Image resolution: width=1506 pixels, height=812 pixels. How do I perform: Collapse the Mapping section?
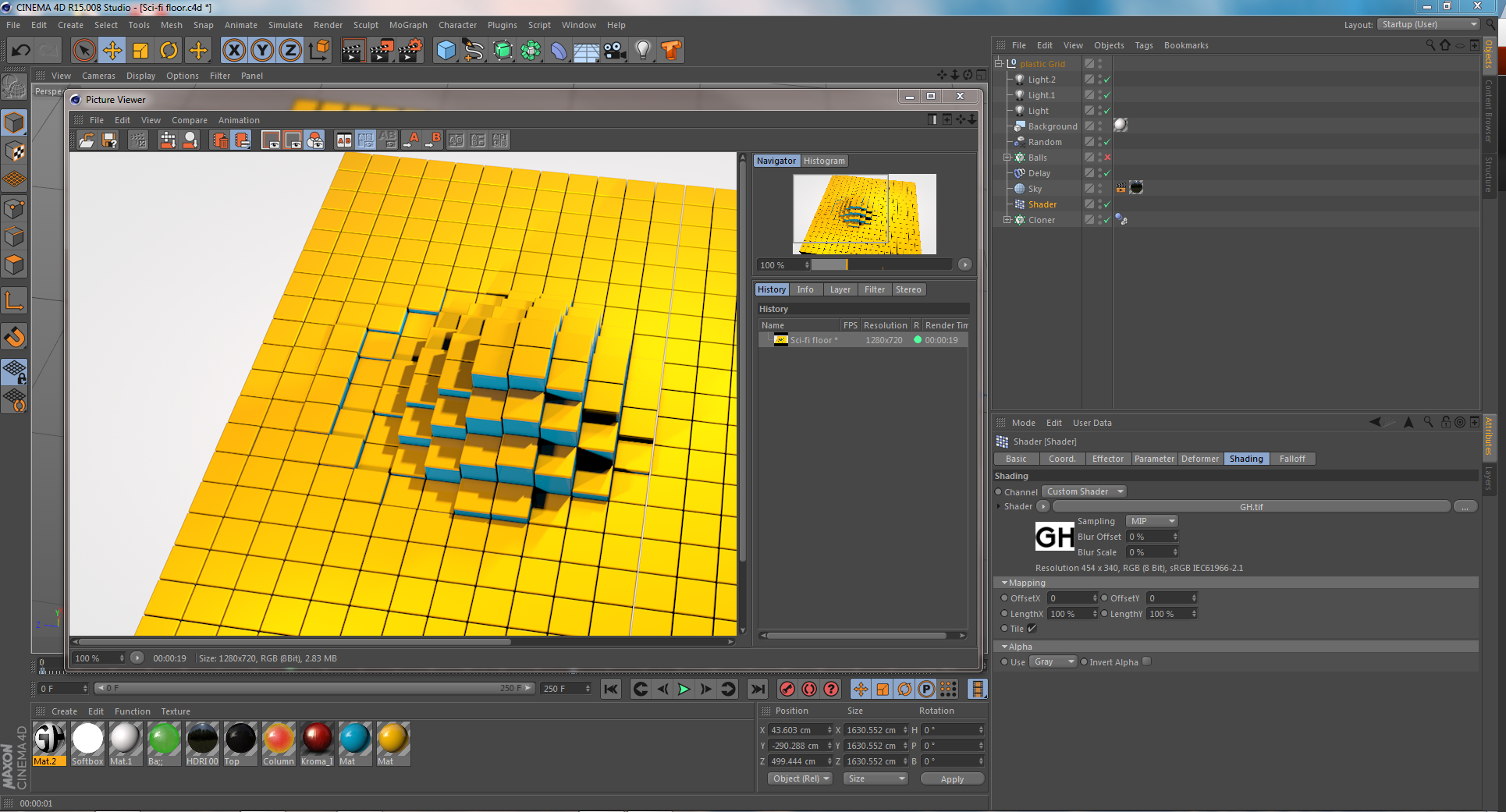(1004, 583)
